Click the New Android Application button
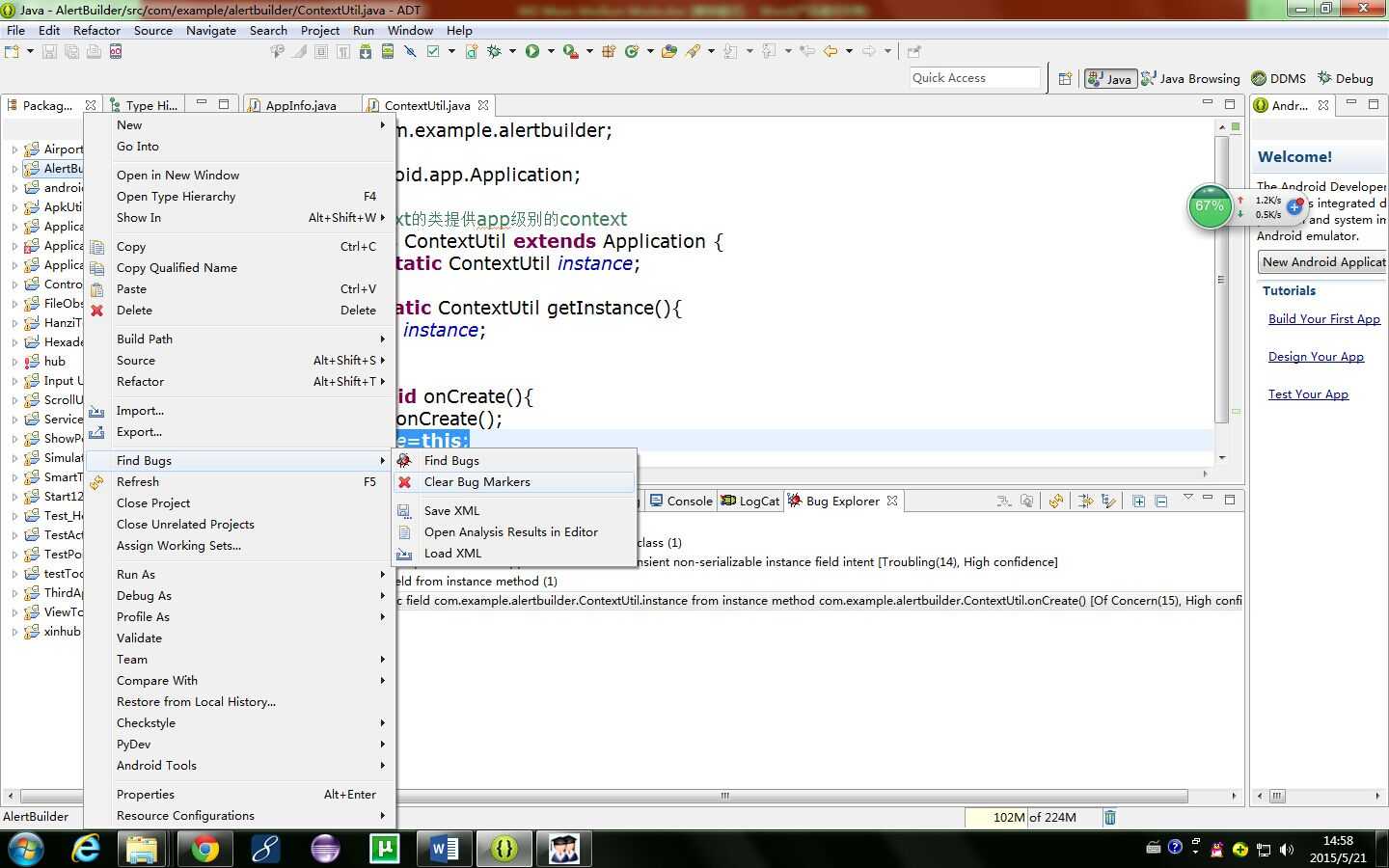This screenshot has width=1389, height=868. [1323, 262]
